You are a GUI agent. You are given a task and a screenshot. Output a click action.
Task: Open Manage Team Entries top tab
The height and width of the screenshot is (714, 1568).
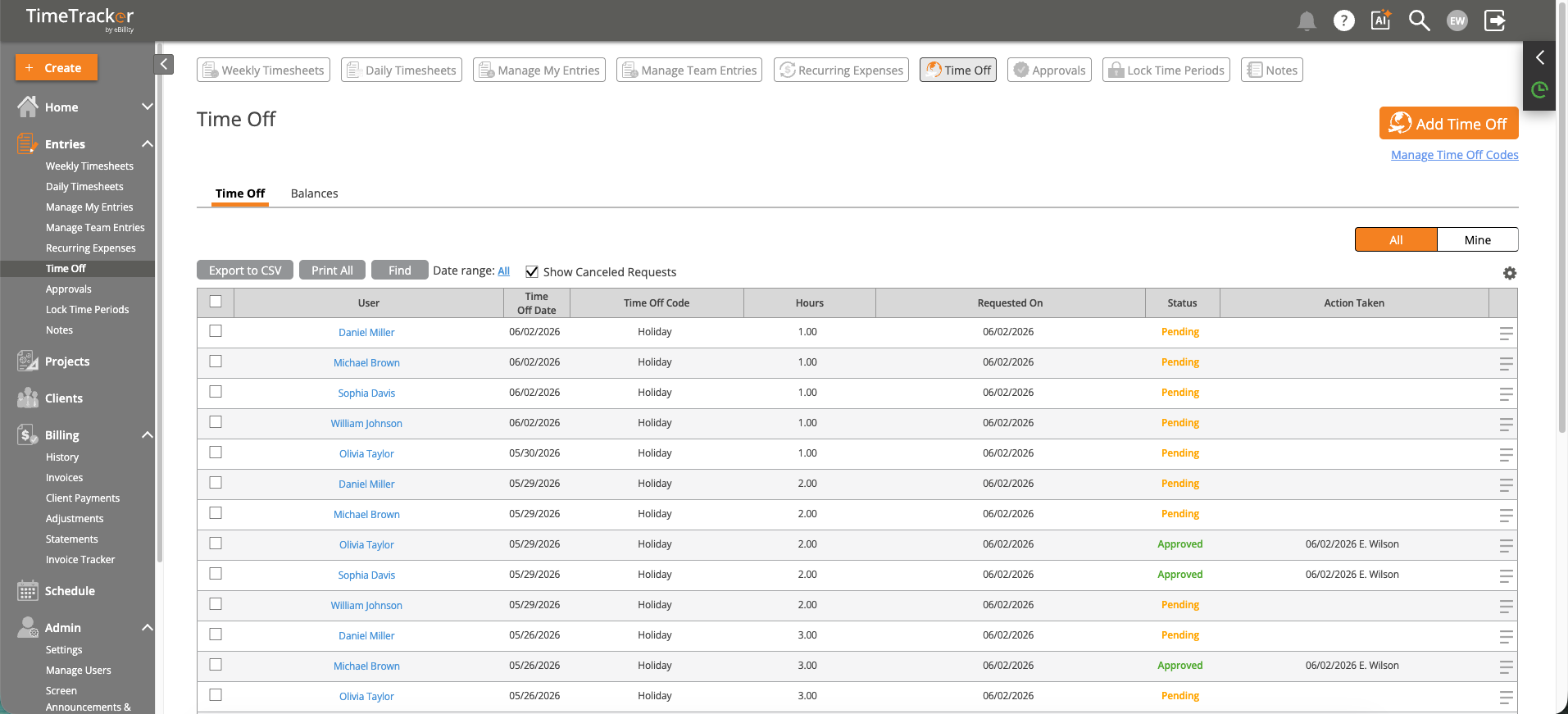[x=689, y=70]
